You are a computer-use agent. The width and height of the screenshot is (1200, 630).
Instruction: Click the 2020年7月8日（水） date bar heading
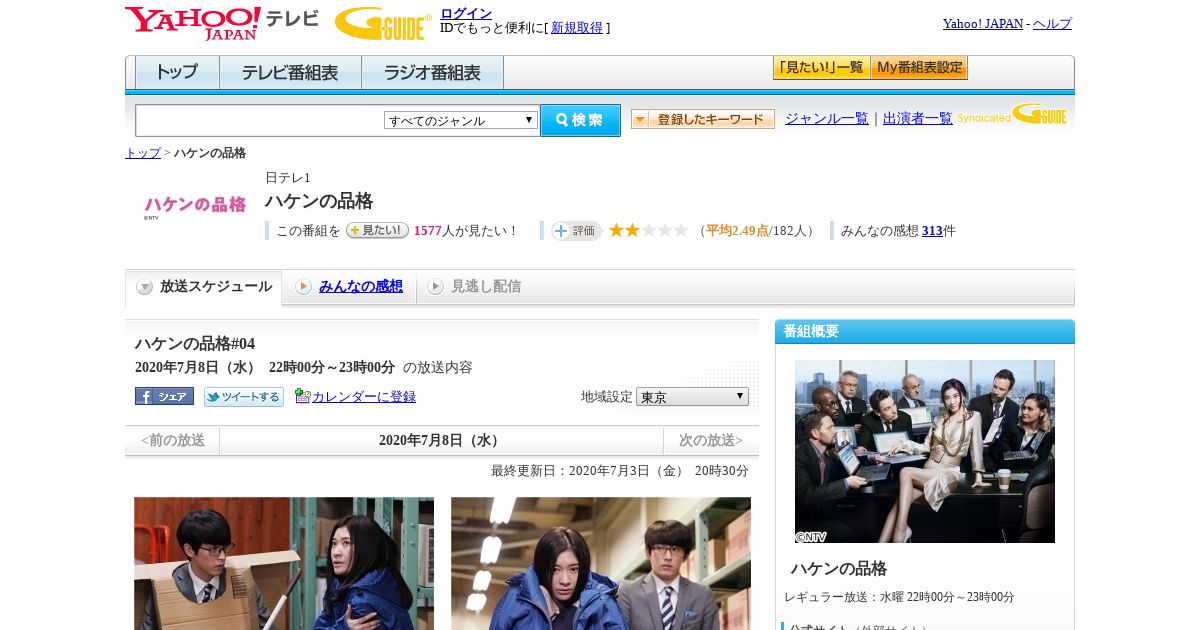point(441,440)
